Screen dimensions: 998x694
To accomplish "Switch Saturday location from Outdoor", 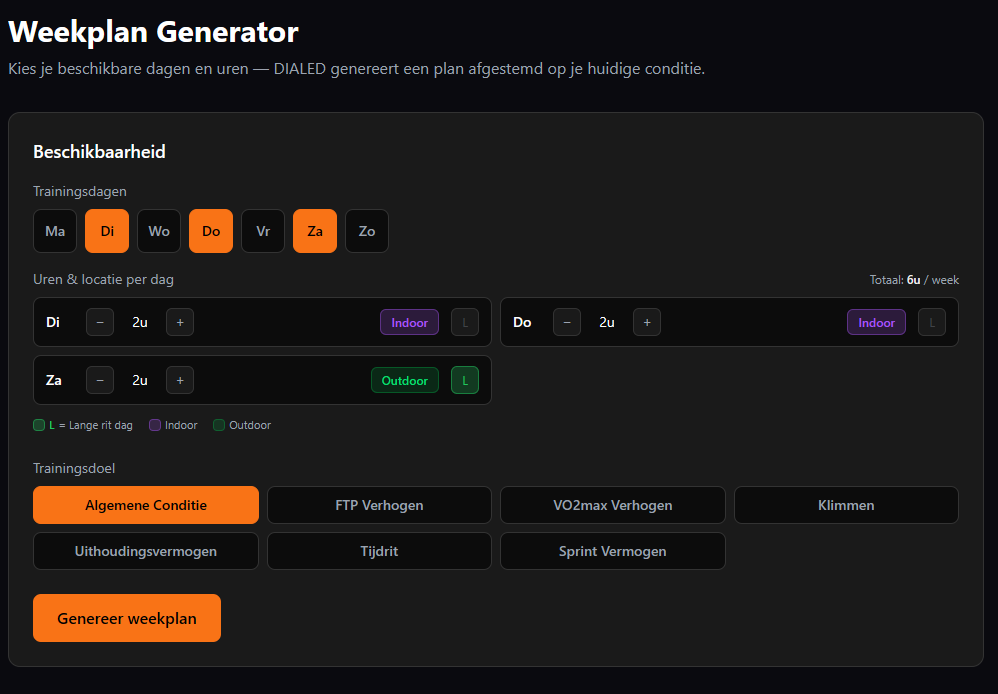I will pyautogui.click(x=404, y=380).
